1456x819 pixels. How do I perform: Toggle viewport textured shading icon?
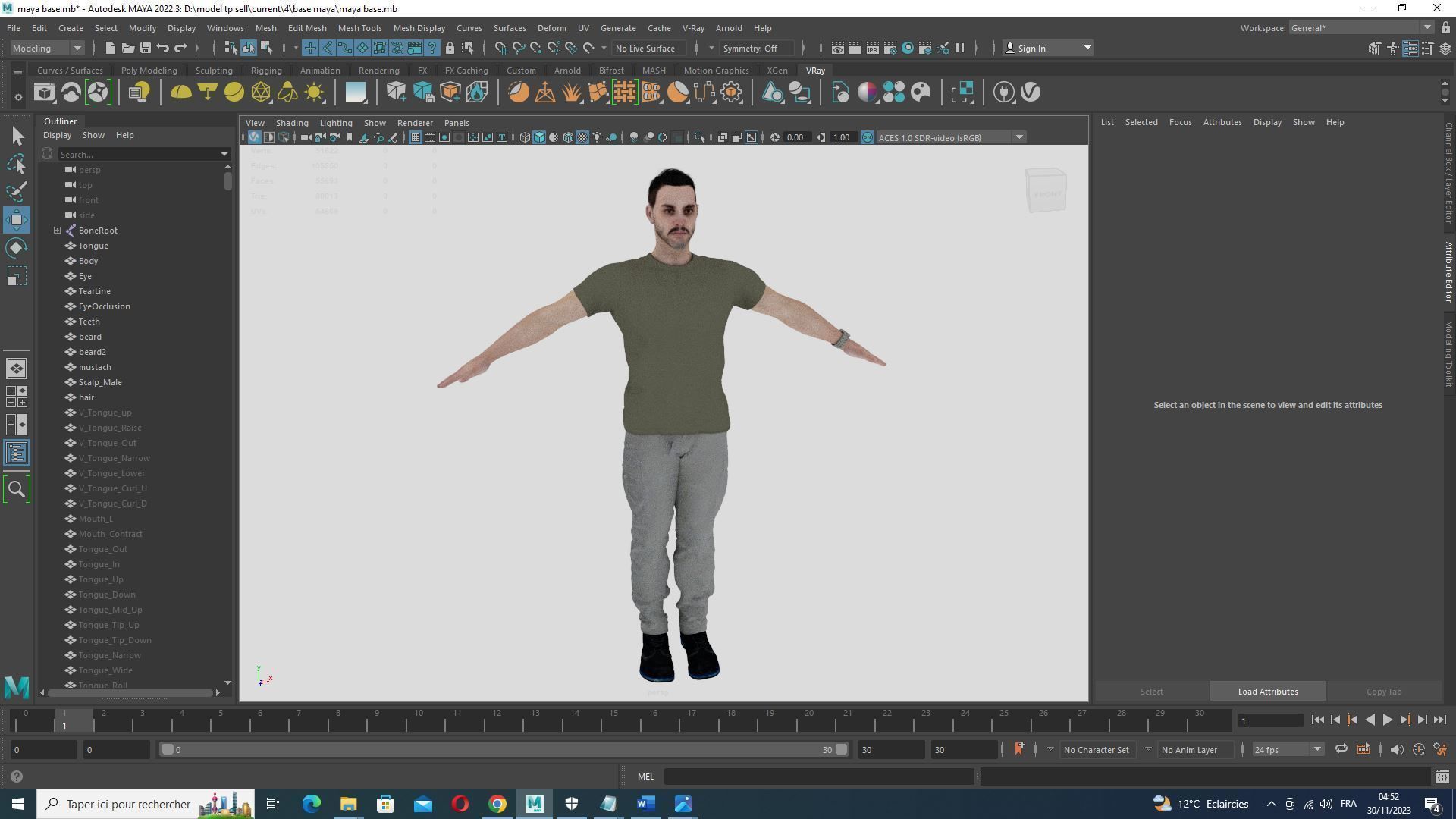point(582,137)
